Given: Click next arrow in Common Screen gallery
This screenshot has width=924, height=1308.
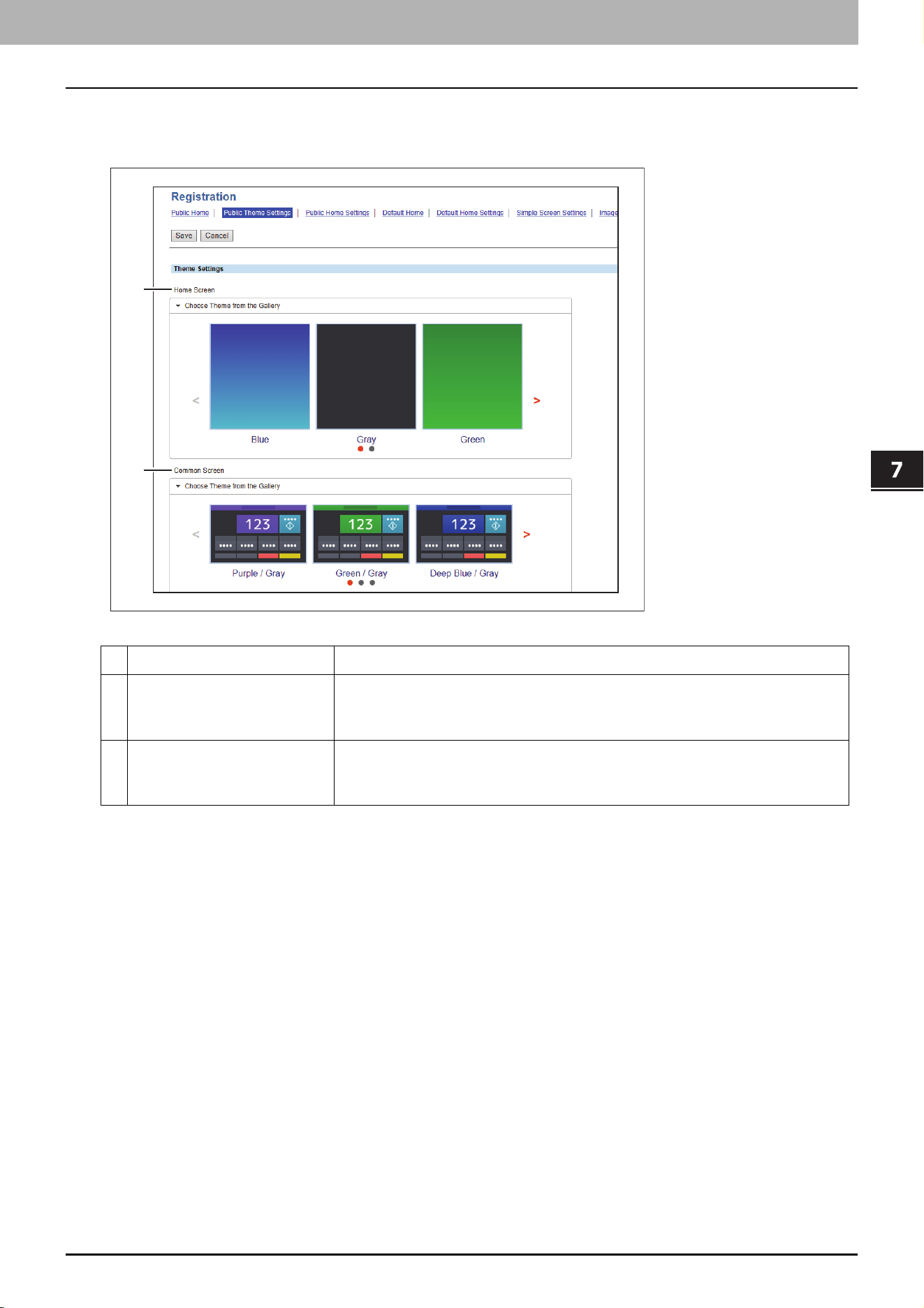Looking at the screenshot, I should [527, 535].
